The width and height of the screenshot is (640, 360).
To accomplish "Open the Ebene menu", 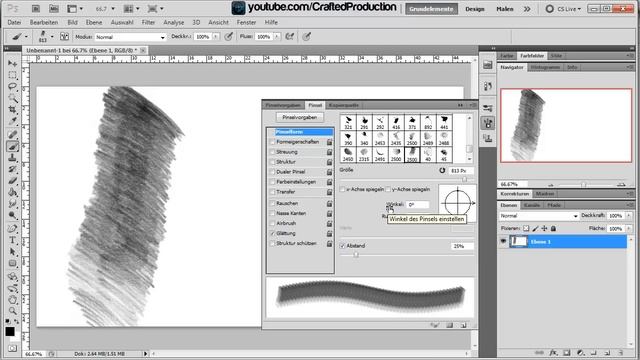I will pyautogui.click(x=94, y=22).
